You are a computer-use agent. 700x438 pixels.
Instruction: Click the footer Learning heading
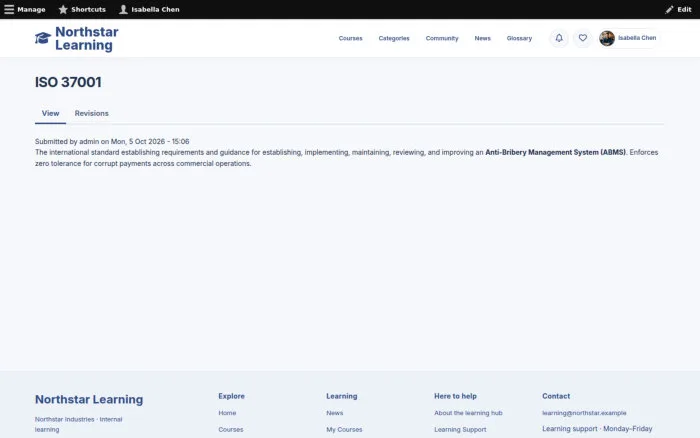pyautogui.click(x=342, y=396)
